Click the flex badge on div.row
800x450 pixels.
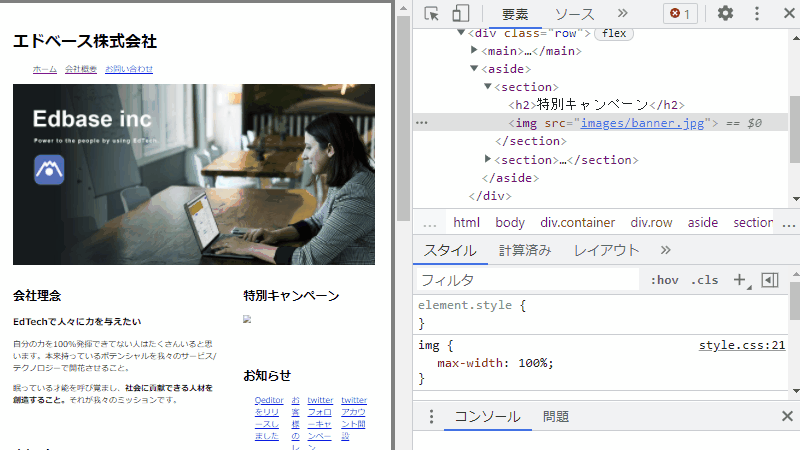tap(614, 34)
